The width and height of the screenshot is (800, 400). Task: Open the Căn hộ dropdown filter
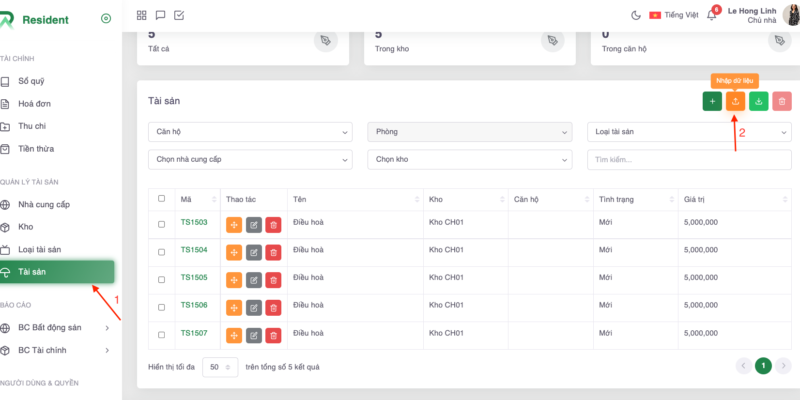coord(250,132)
